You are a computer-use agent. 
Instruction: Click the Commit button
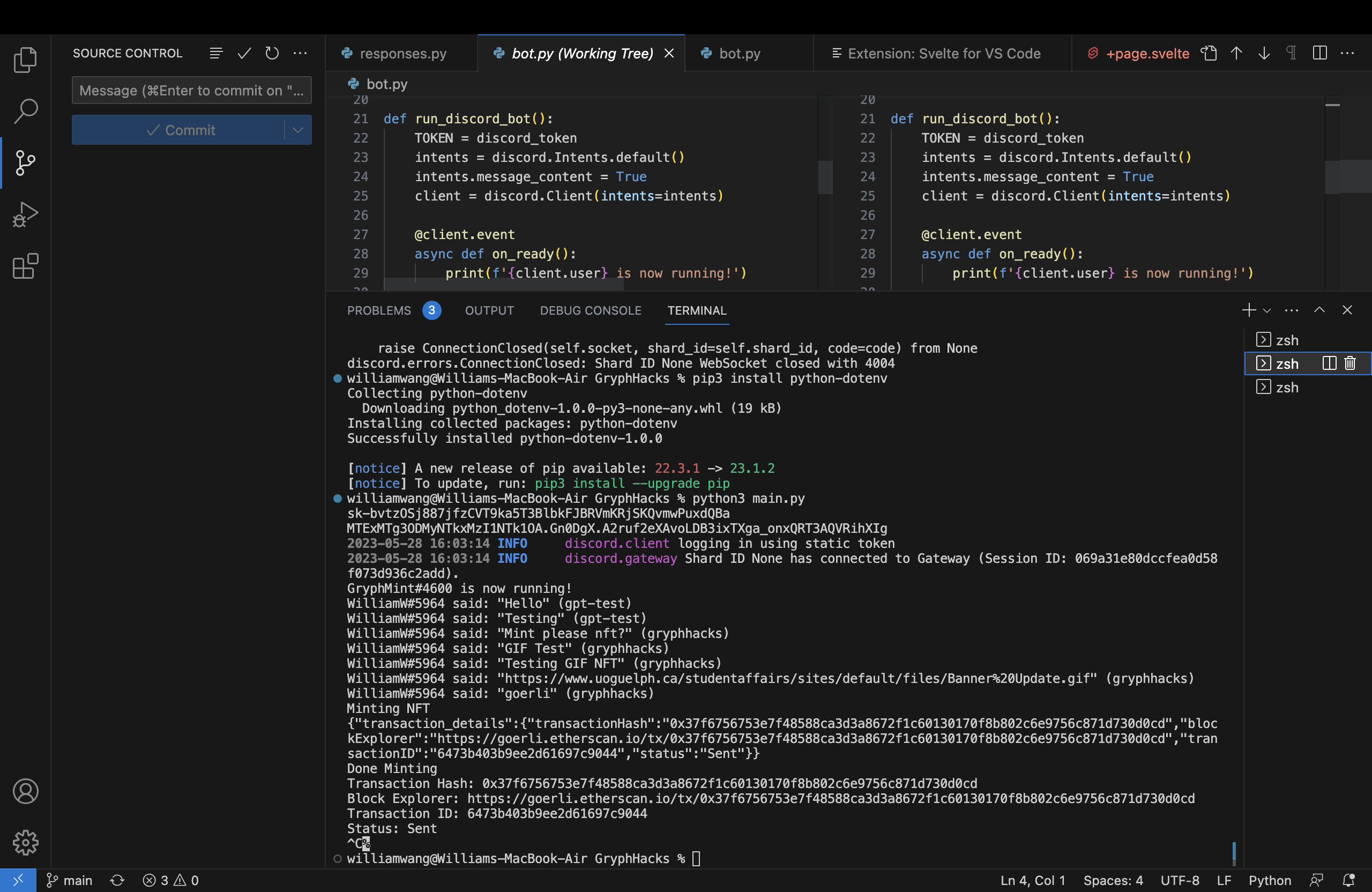(x=180, y=130)
